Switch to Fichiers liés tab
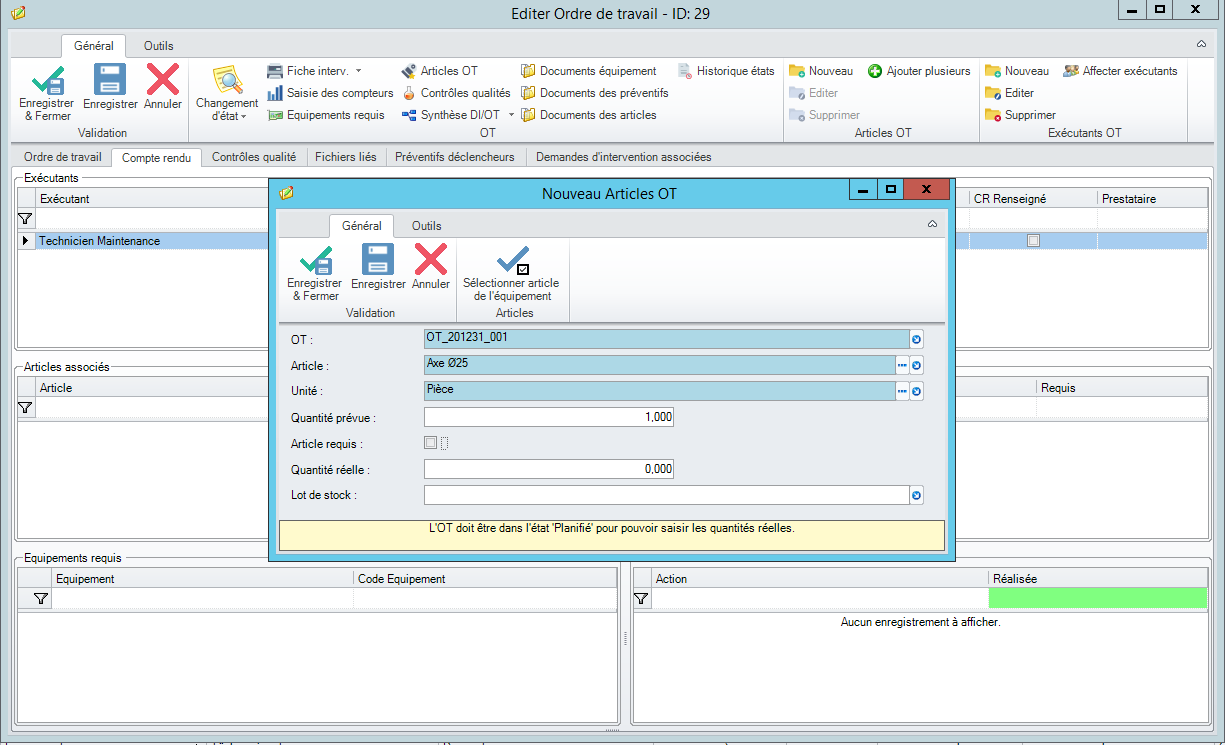 point(346,157)
